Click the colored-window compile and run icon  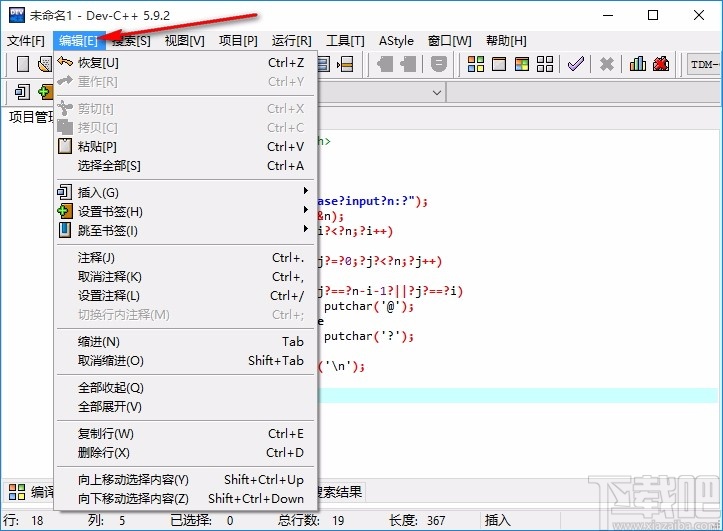click(x=522, y=64)
